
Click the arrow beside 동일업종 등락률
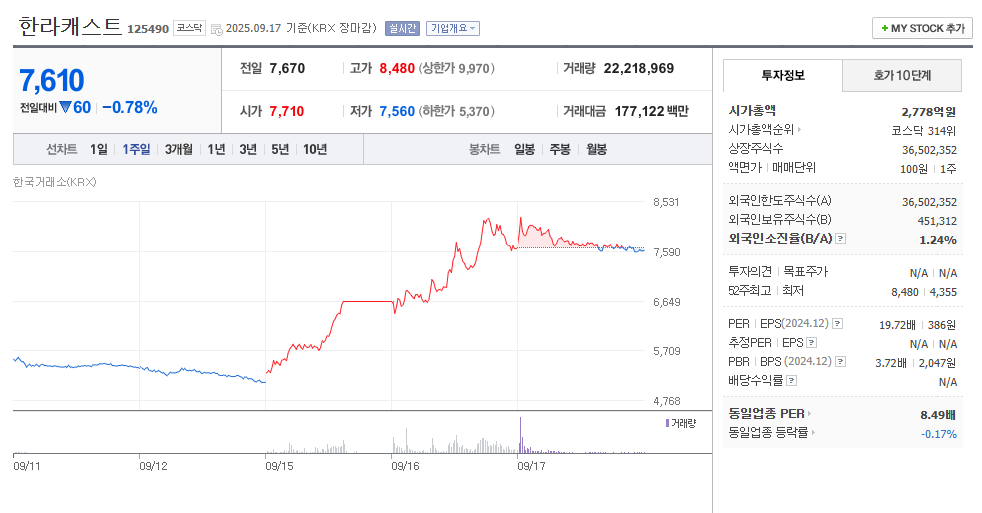coord(814,433)
